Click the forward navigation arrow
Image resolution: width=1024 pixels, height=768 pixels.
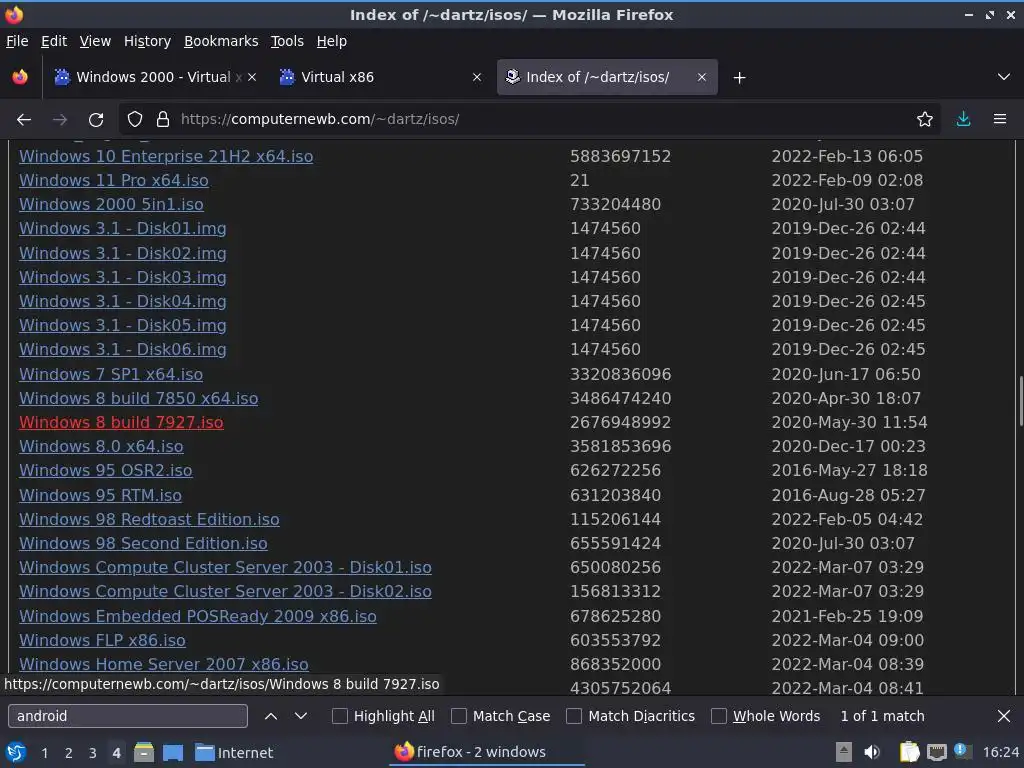click(x=59, y=120)
